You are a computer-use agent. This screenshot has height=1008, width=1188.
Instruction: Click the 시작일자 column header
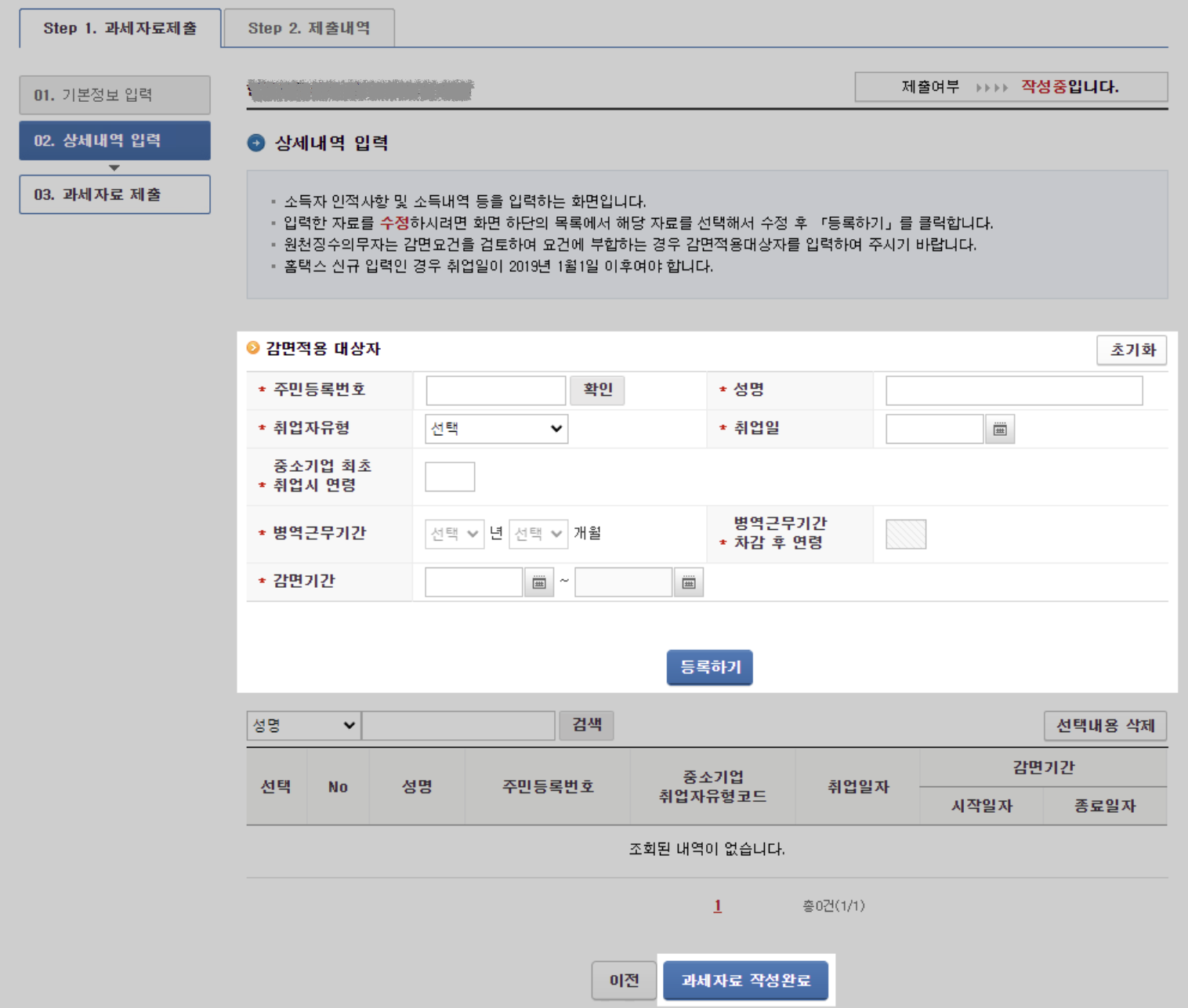point(981,806)
